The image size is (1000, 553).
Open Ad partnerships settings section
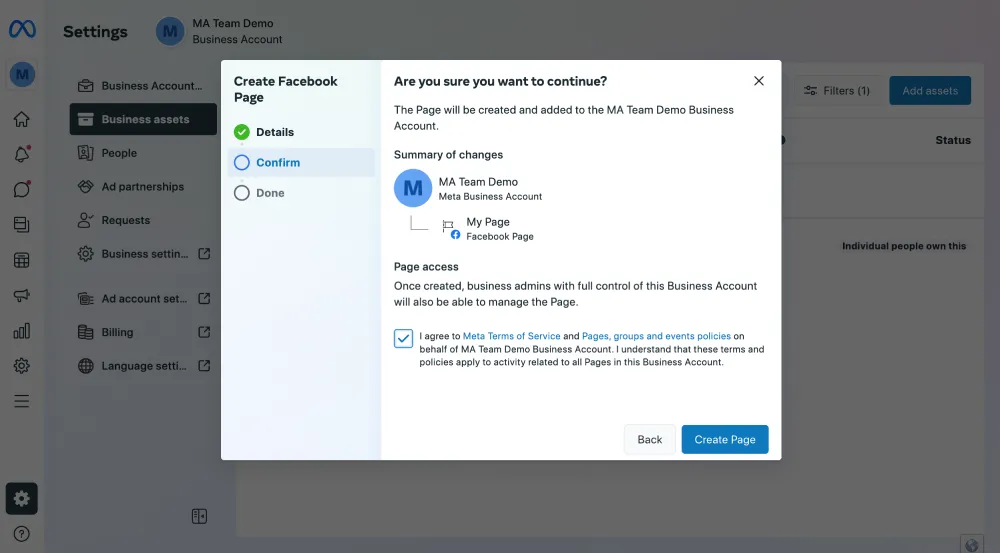click(142, 187)
